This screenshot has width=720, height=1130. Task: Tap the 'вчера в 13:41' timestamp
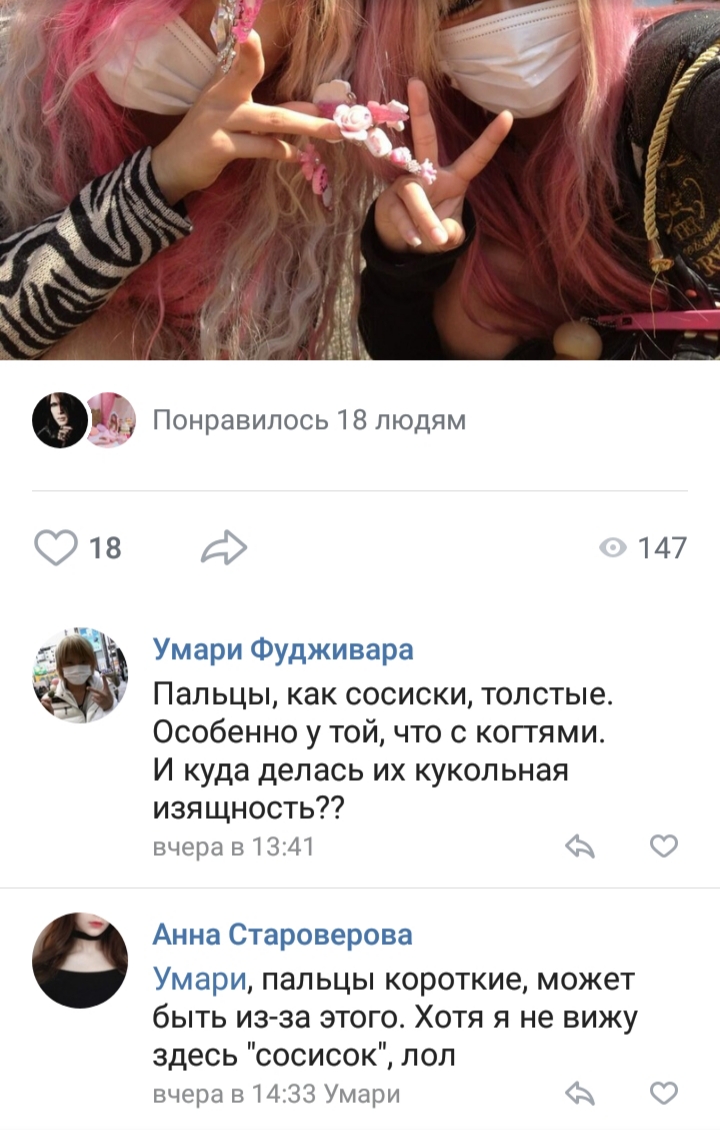234,846
